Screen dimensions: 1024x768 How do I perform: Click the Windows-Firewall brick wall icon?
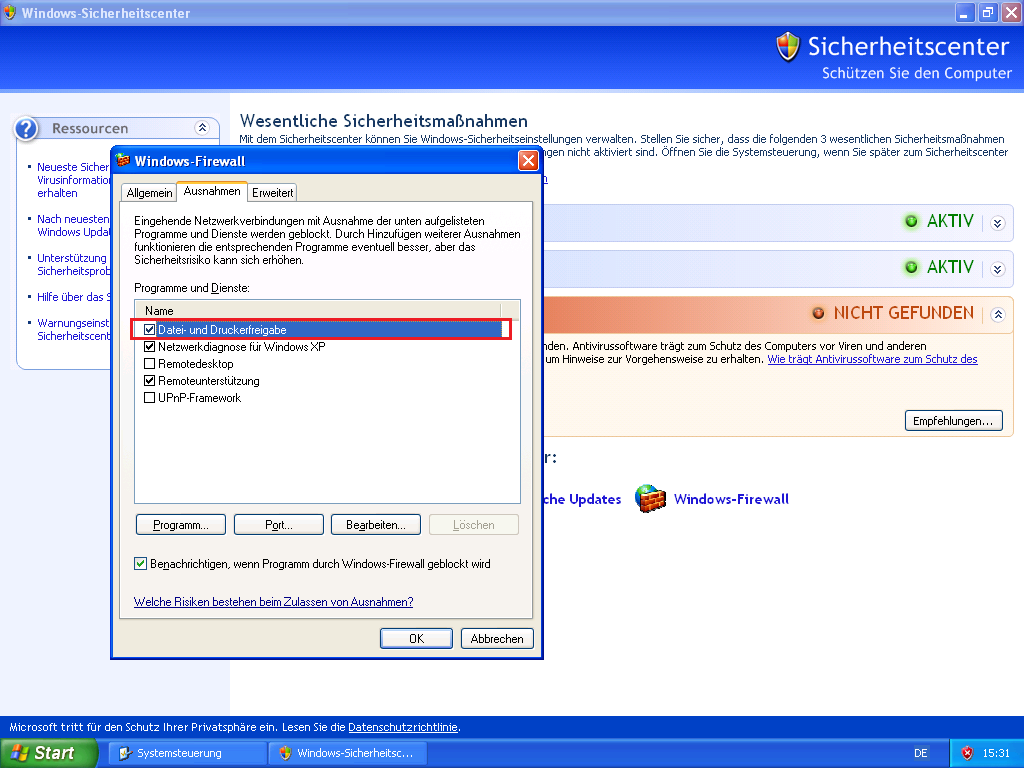[650, 499]
